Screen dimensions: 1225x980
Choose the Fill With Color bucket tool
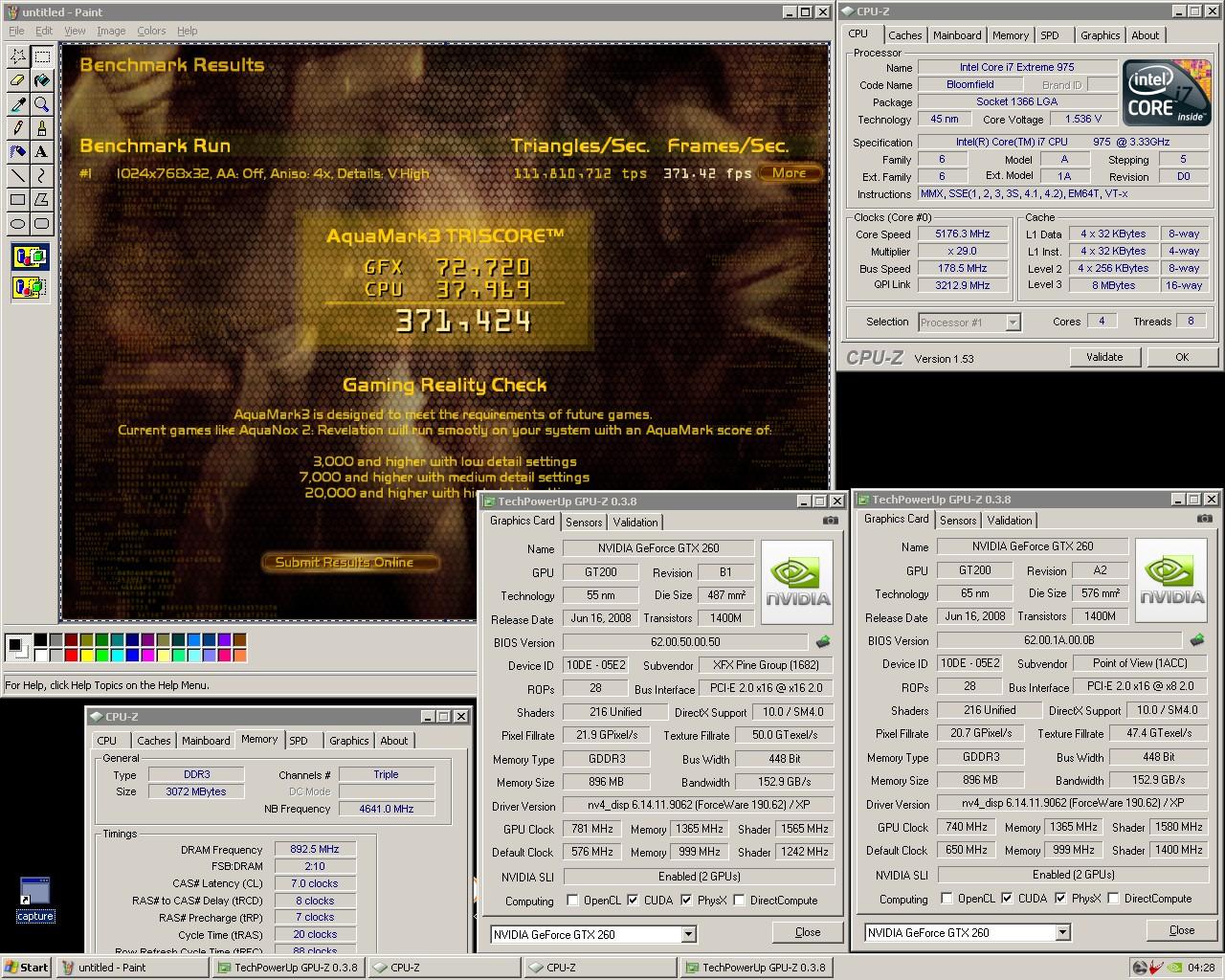click(x=42, y=80)
